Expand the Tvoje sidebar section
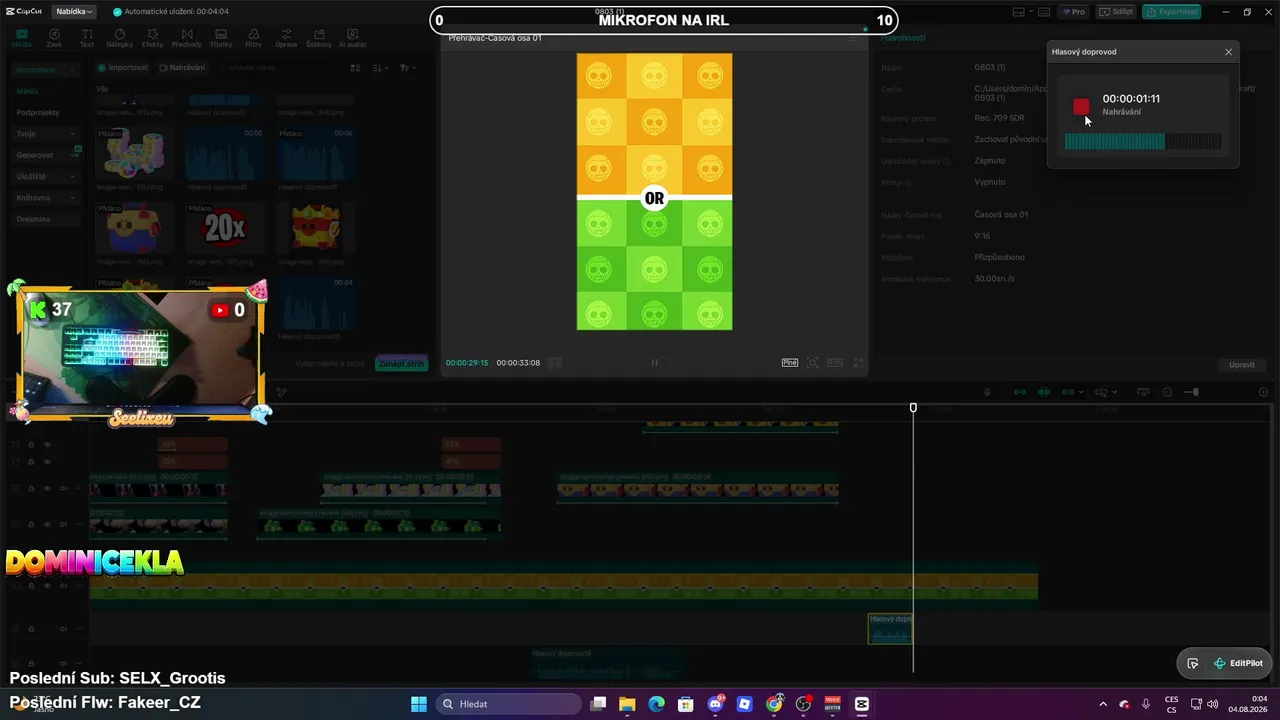 point(46,134)
